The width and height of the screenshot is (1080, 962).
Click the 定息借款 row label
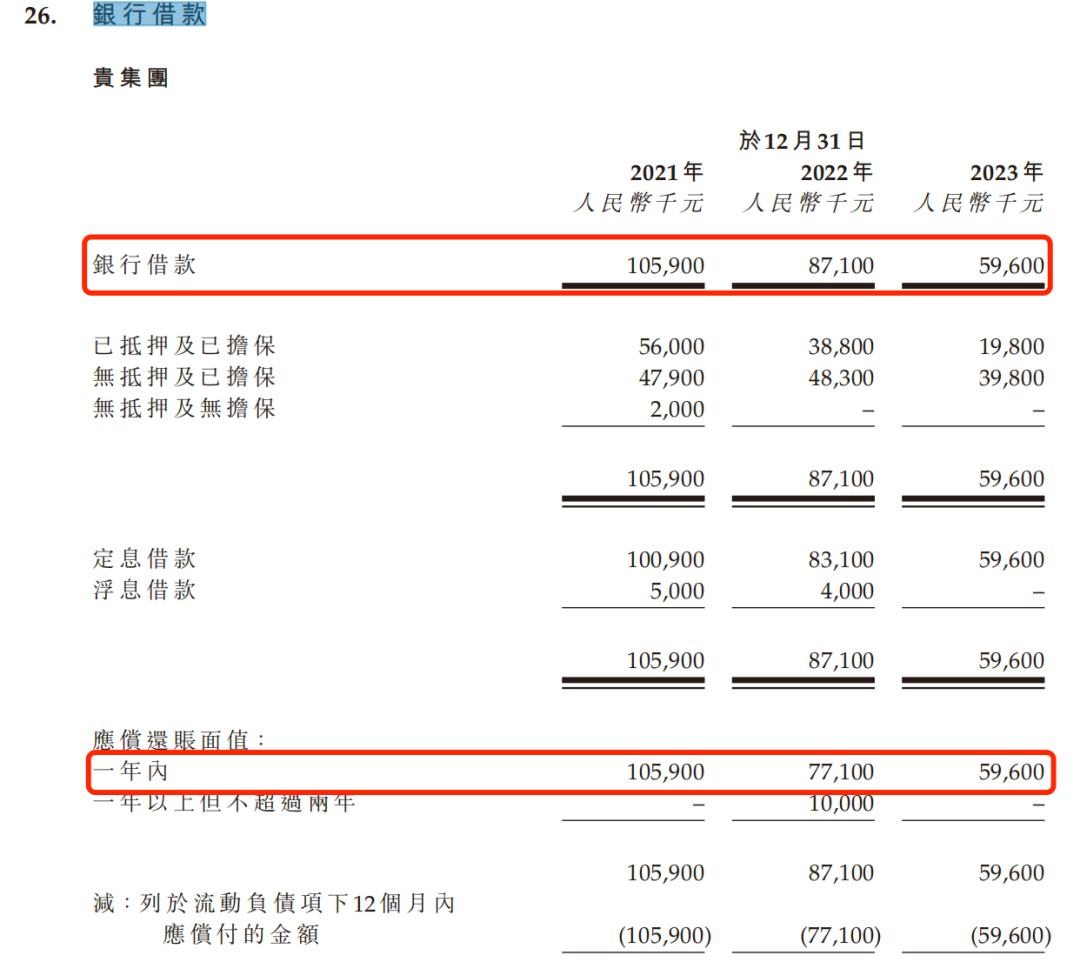pyautogui.click(x=145, y=560)
